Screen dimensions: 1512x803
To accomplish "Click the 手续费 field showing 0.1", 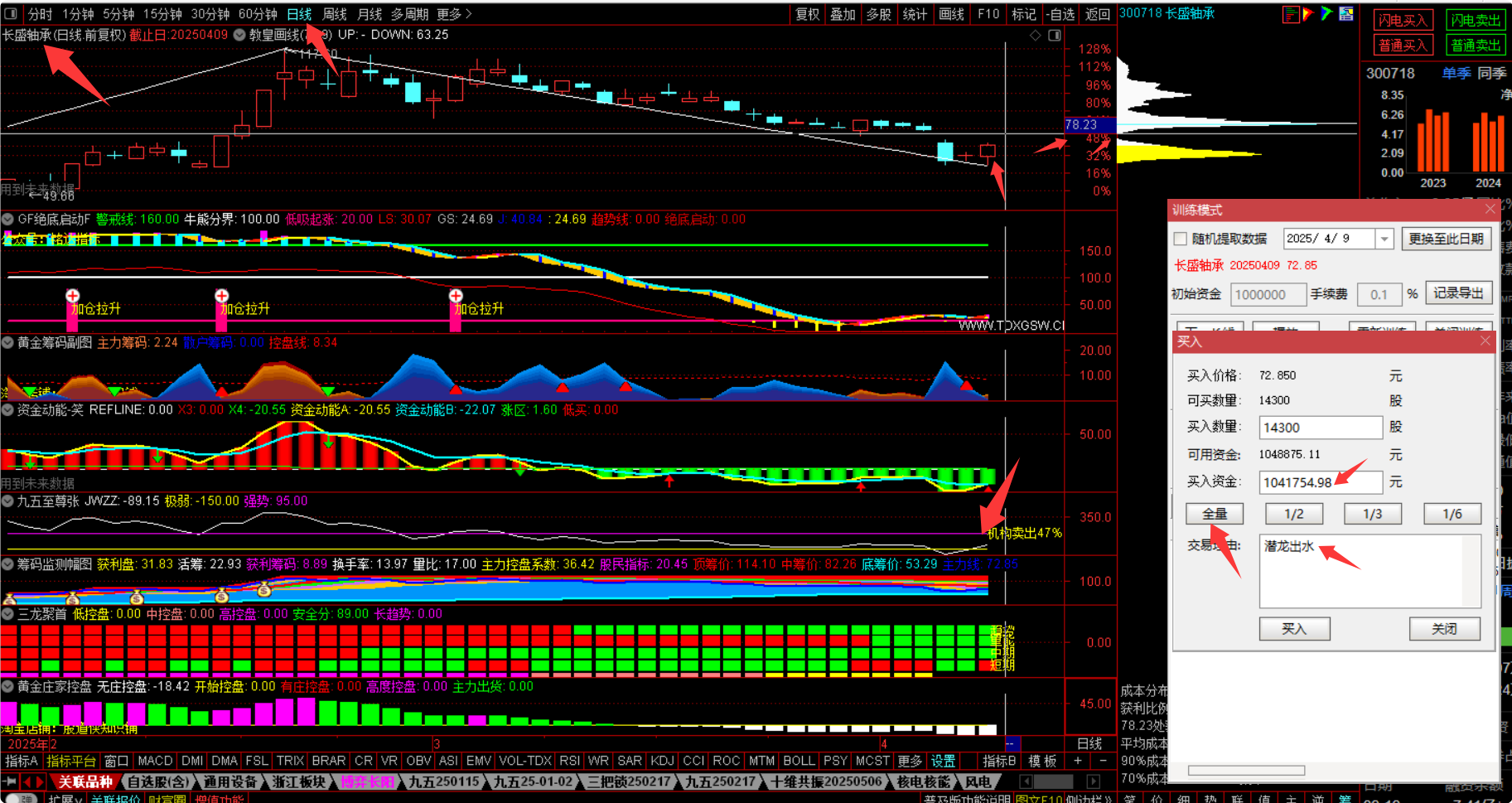I will tap(1379, 294).
